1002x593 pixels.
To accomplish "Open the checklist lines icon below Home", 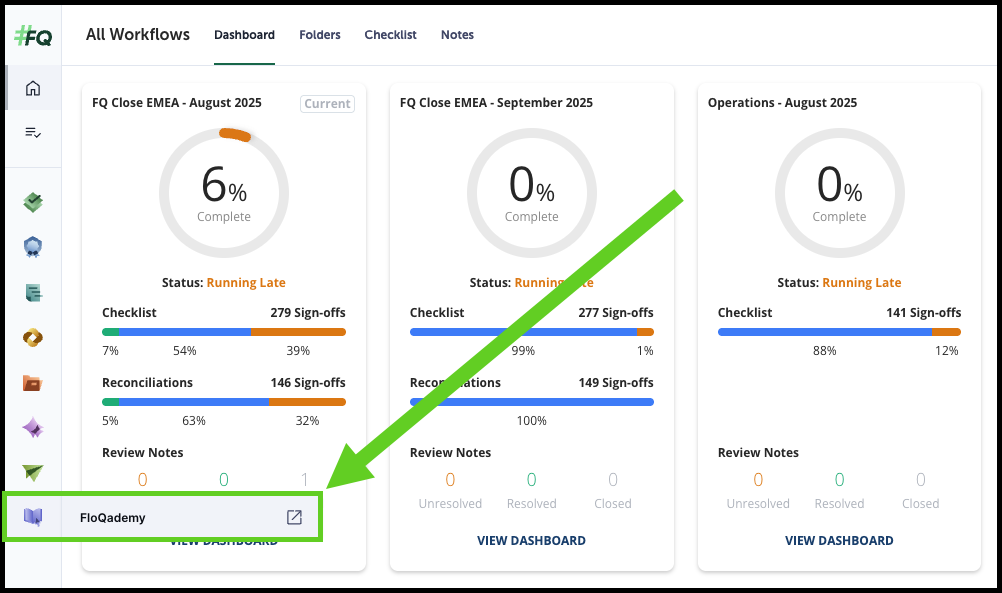I will click(33, 132).
